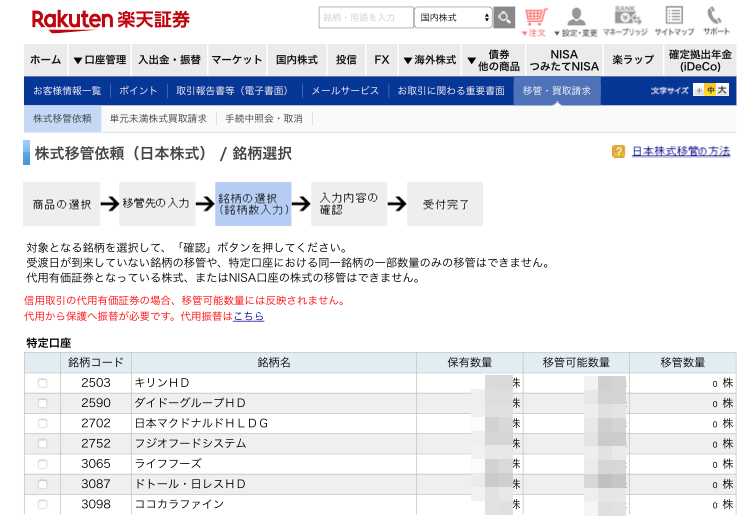Click the 移管可能数量 column header

tap(576, 363)
